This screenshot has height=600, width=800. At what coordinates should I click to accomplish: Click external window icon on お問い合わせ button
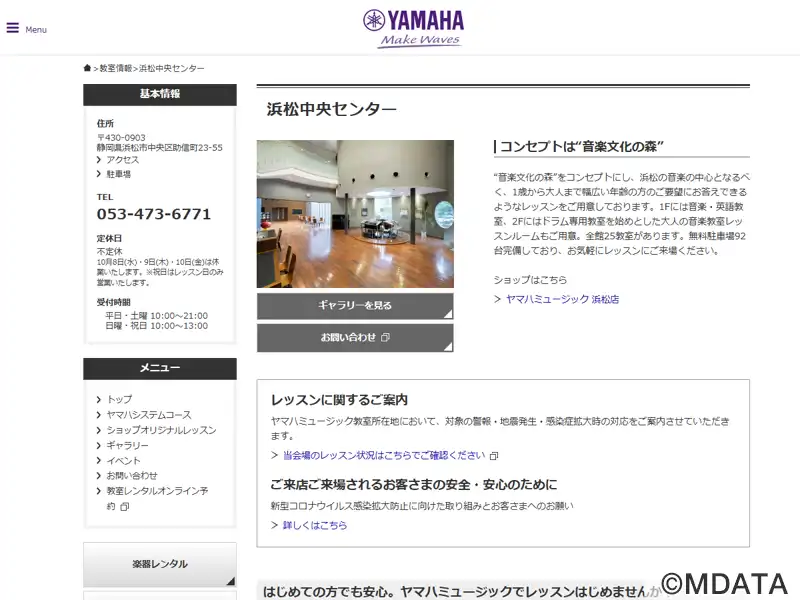click(x=386, y=337)
